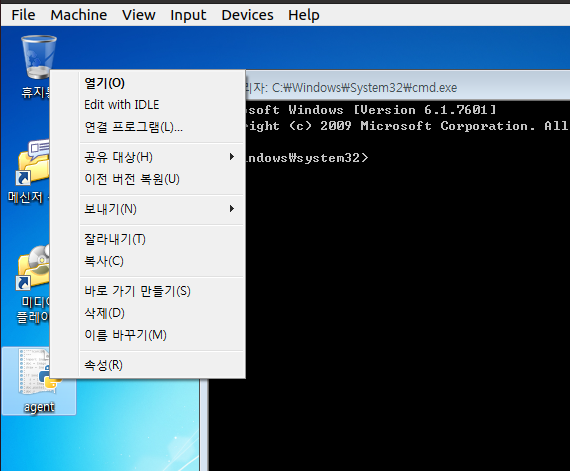The width and height of the screenshot is (570, 471).
Task: Click the agent file label
Action: pos(39,407)
